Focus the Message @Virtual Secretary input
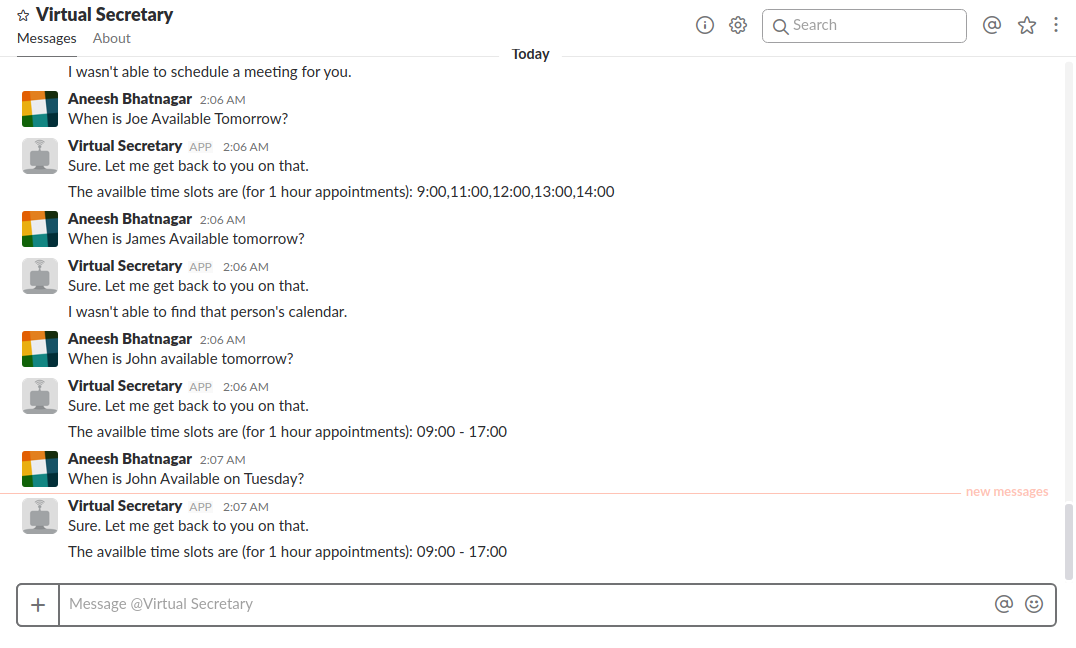 pos(525,604)
